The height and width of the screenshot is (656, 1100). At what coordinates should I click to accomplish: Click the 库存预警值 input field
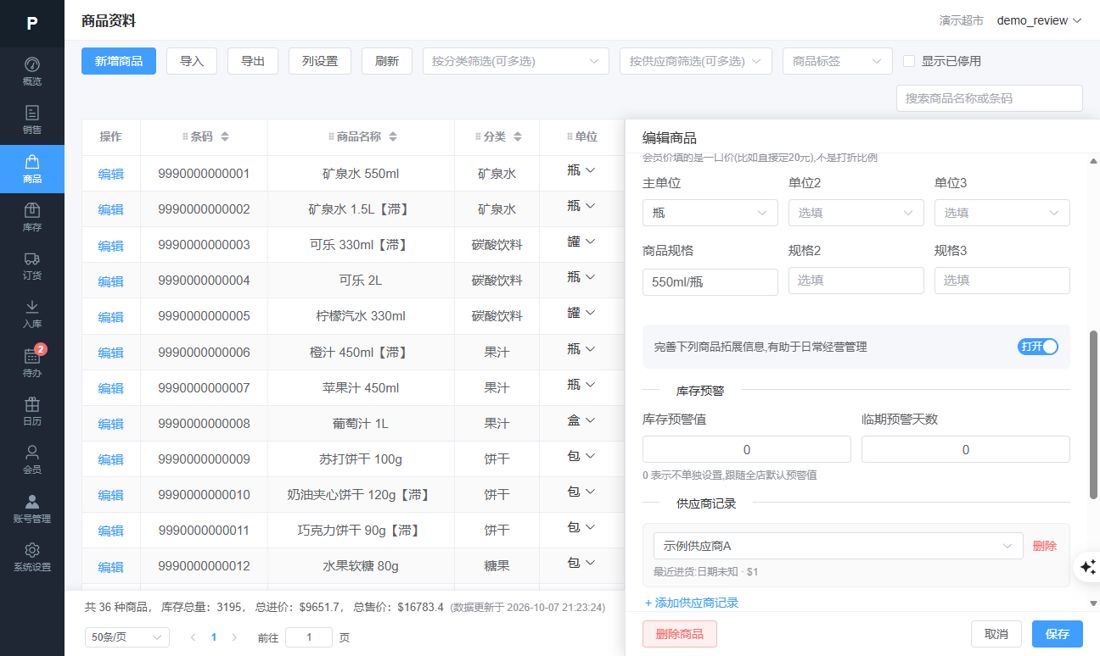(746, 450)
